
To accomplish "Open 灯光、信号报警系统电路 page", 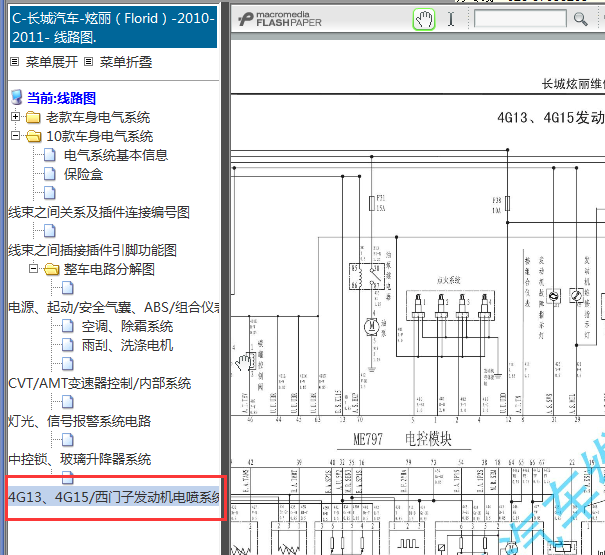I will click(79, 421).
